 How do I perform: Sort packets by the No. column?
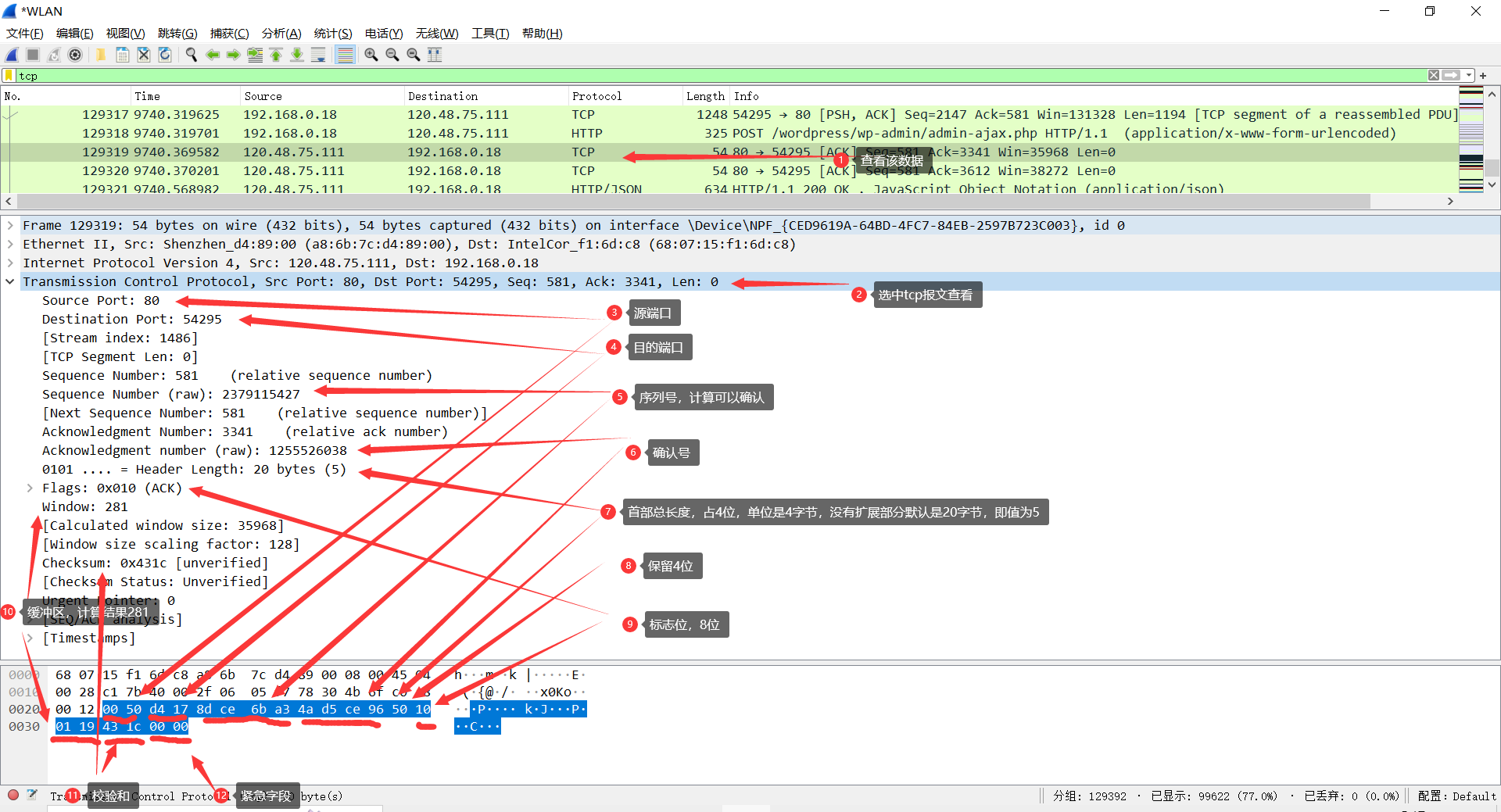(66, 96)
